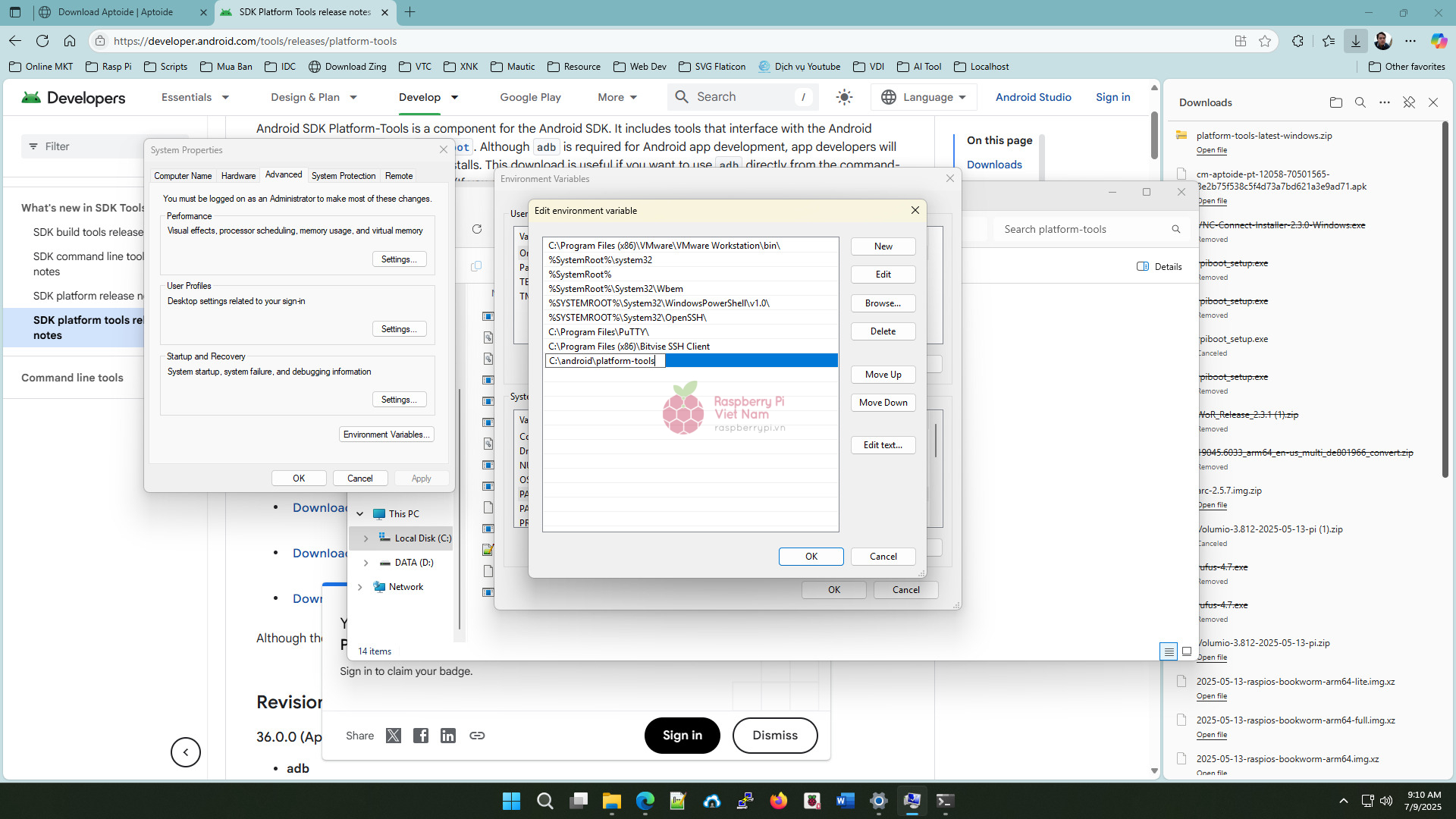Select the %SystemRoot%\system32 path entry
The image size is (1456, 819).
(690, 260)
